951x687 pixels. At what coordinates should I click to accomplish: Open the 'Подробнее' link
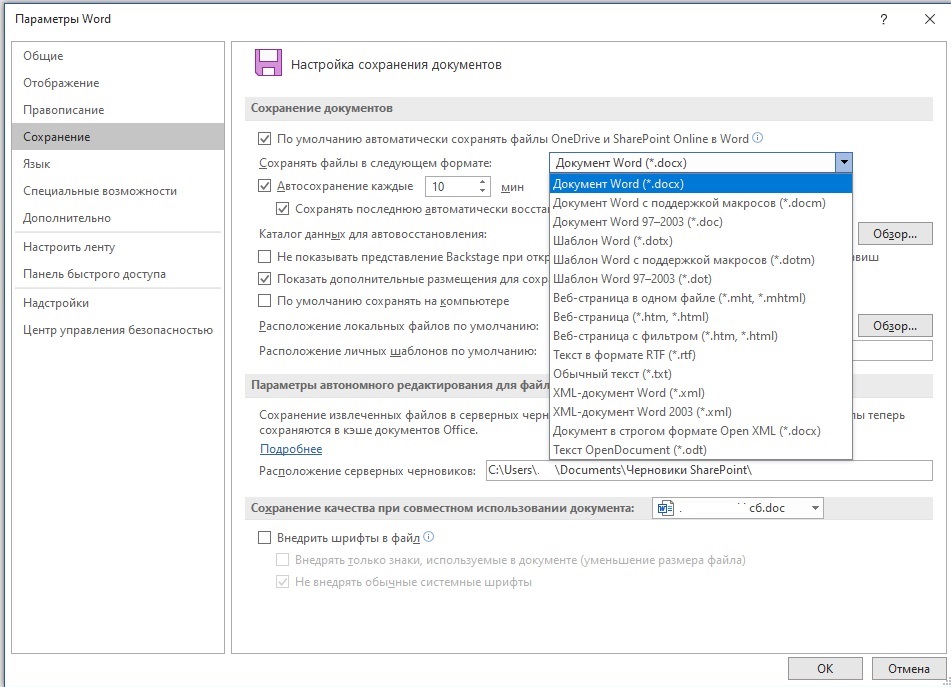tap(291, 449)
